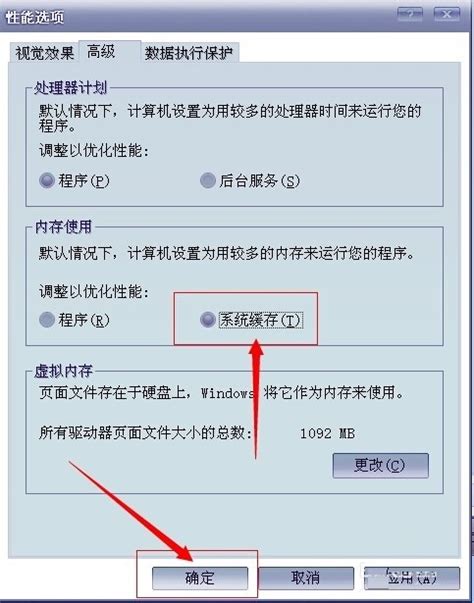Confirm with the 确定 button
The height and width of the screenshot is (603, 474).
(200, 578)
